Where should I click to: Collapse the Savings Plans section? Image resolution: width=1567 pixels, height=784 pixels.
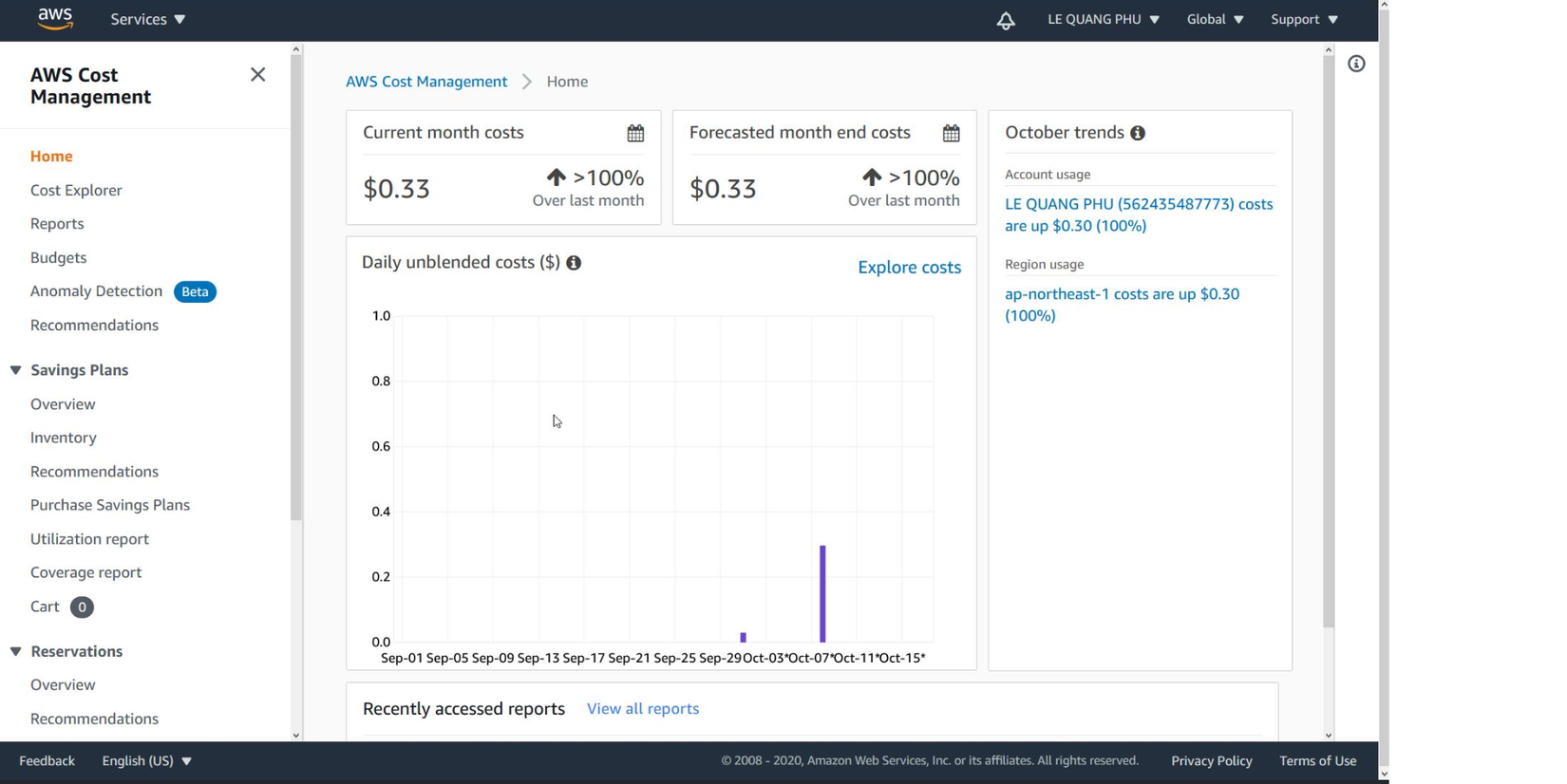coord(16,370)
